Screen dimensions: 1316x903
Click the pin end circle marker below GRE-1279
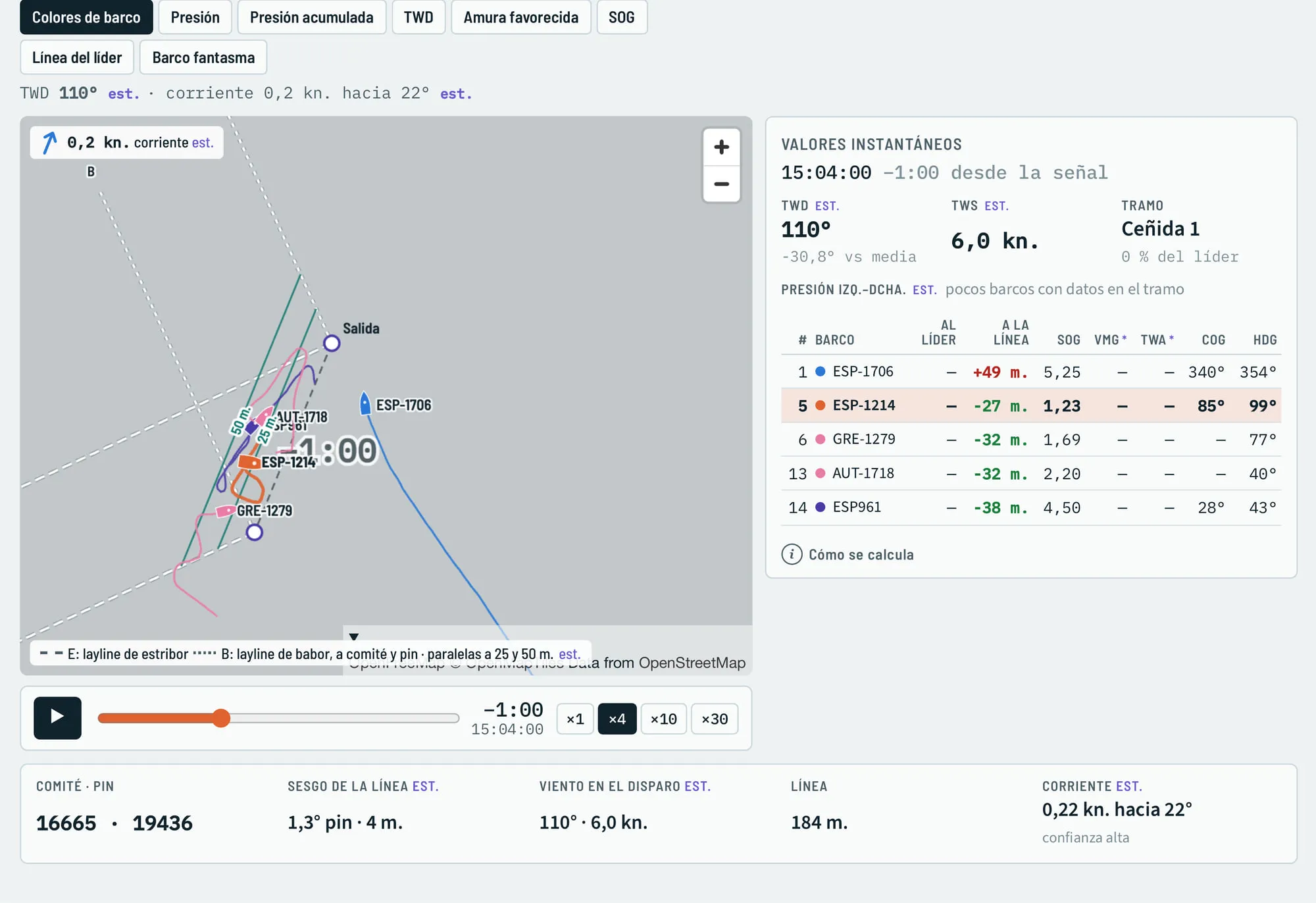coord(255,532)
